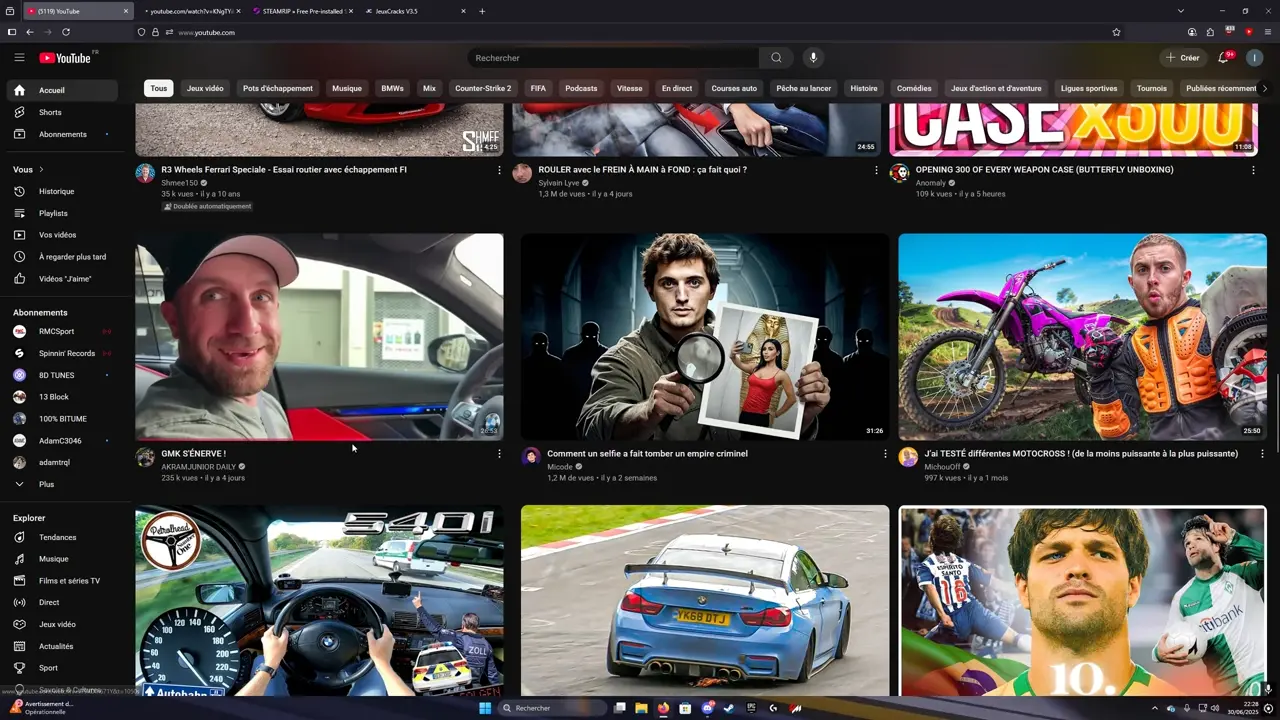Open À regarder plus tard
1280x720 pixels.
click(60, 257)
